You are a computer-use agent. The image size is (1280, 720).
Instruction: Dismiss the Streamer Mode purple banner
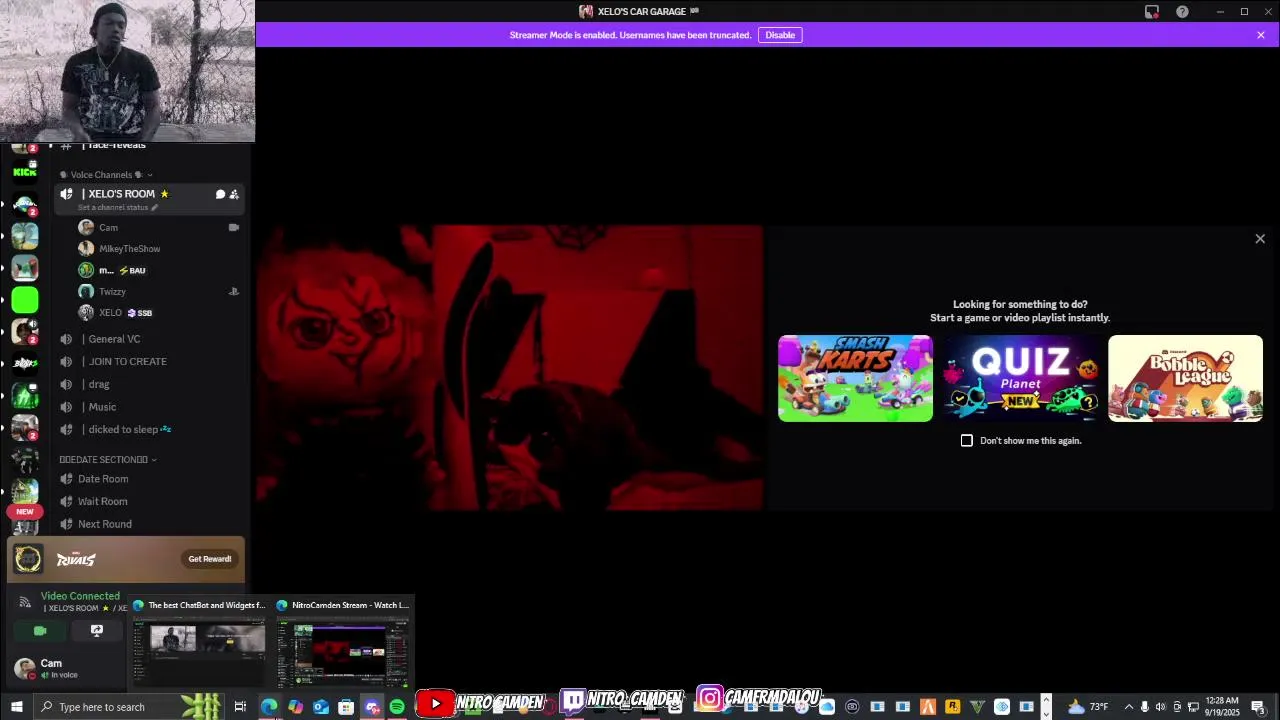click(x=1261, y=35)
